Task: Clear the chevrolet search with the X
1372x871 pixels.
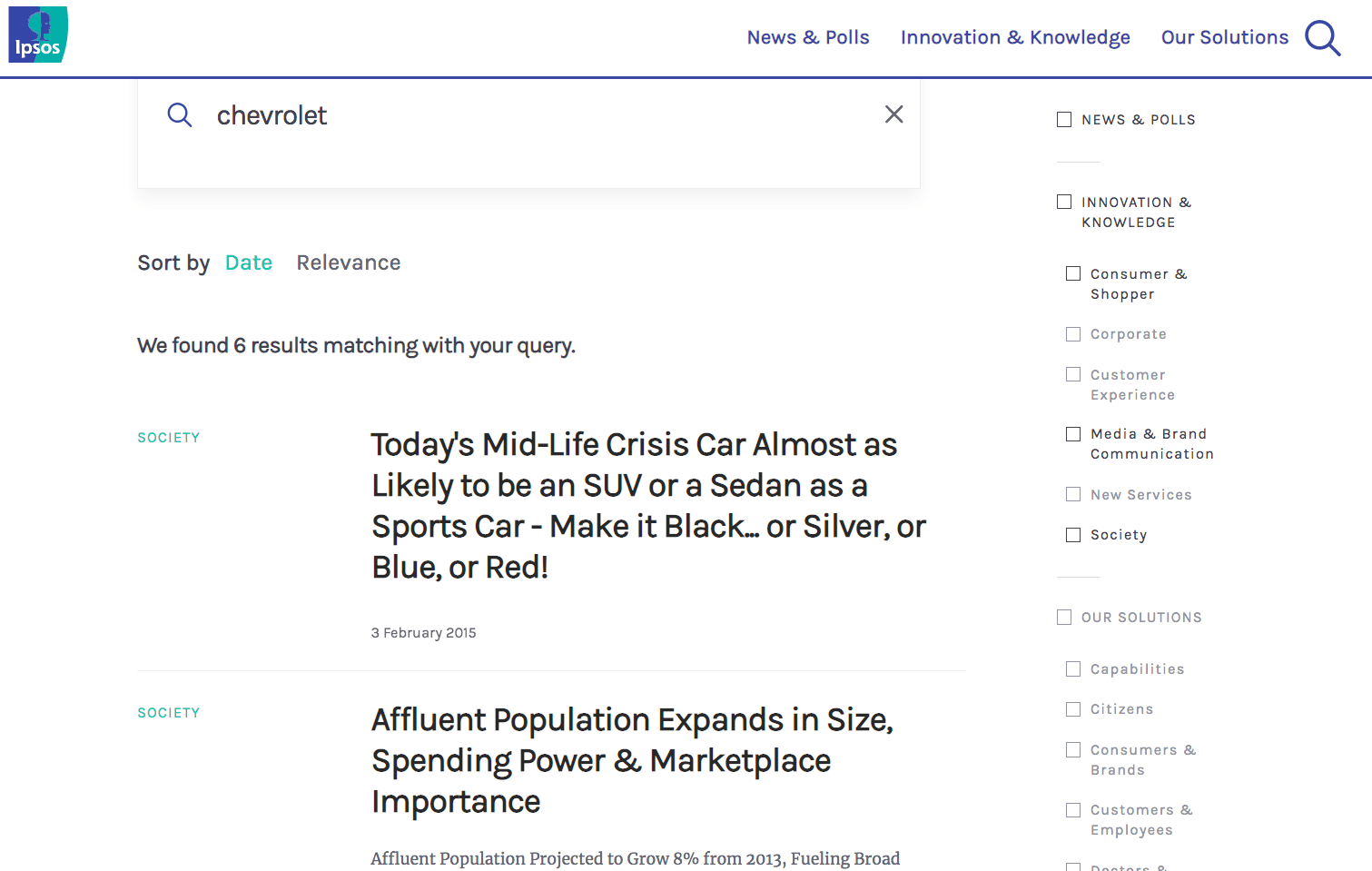Action: [x=894, y=114]
